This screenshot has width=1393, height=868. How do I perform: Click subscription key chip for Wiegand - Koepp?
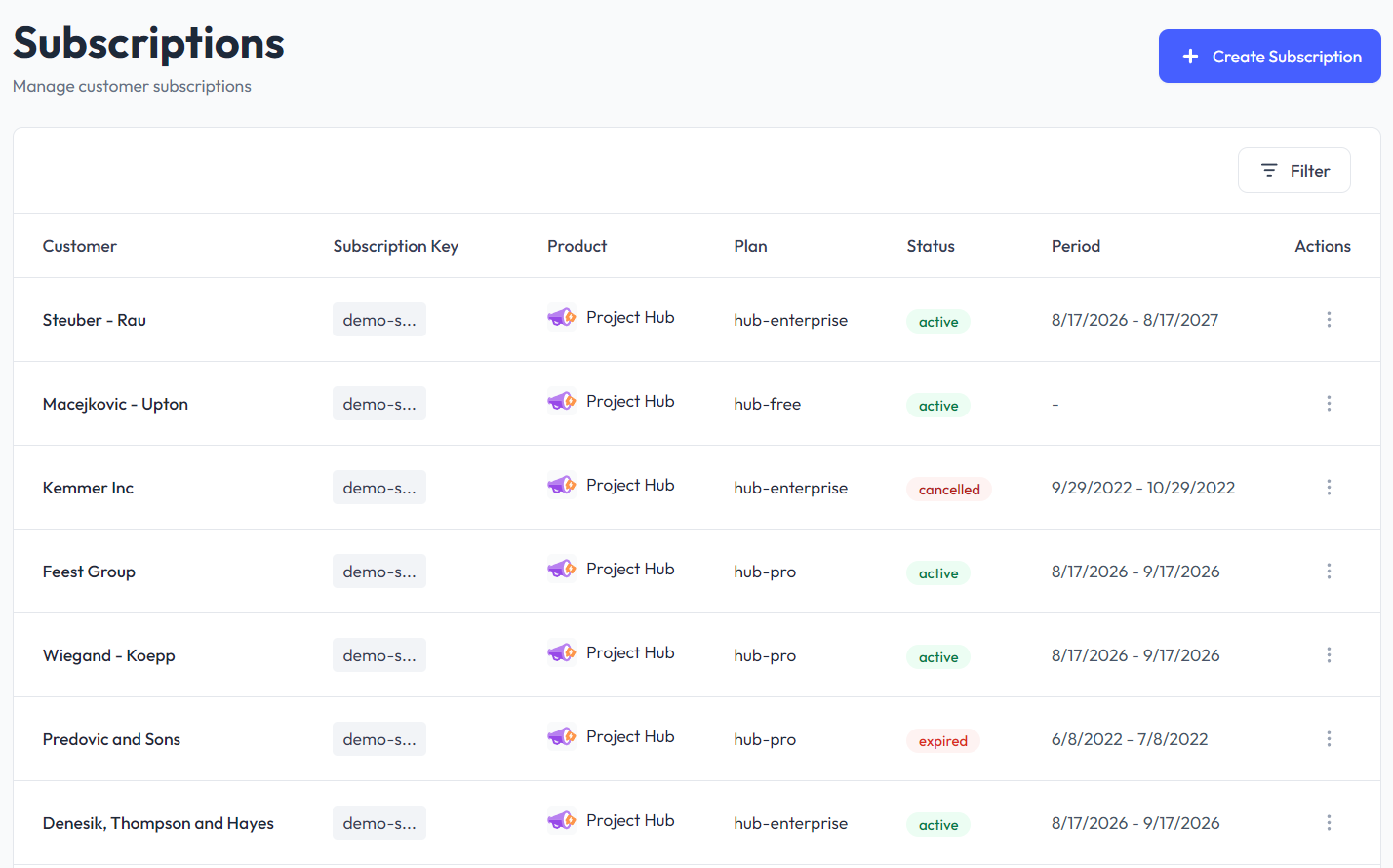click(379, 655)
